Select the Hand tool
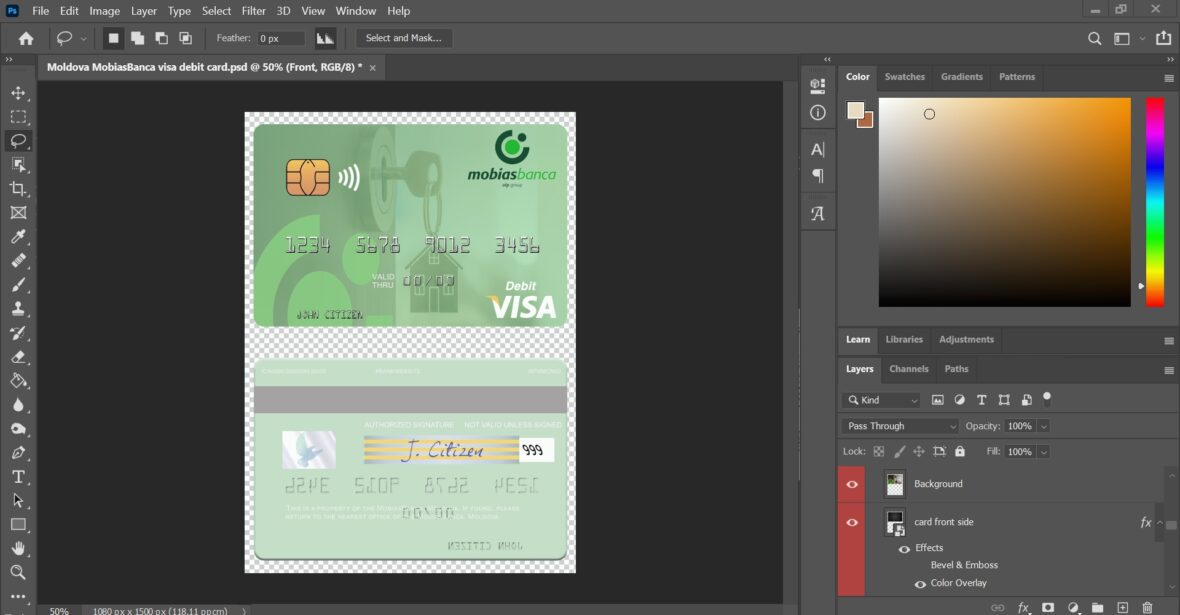Screen dimensions: 1180x615 (x=18, y=549)
